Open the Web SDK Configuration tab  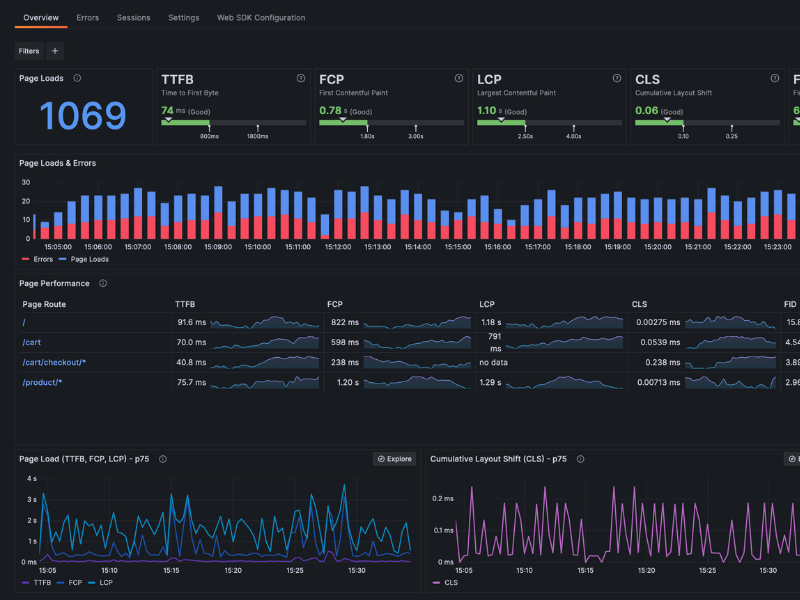click(261, 17)
